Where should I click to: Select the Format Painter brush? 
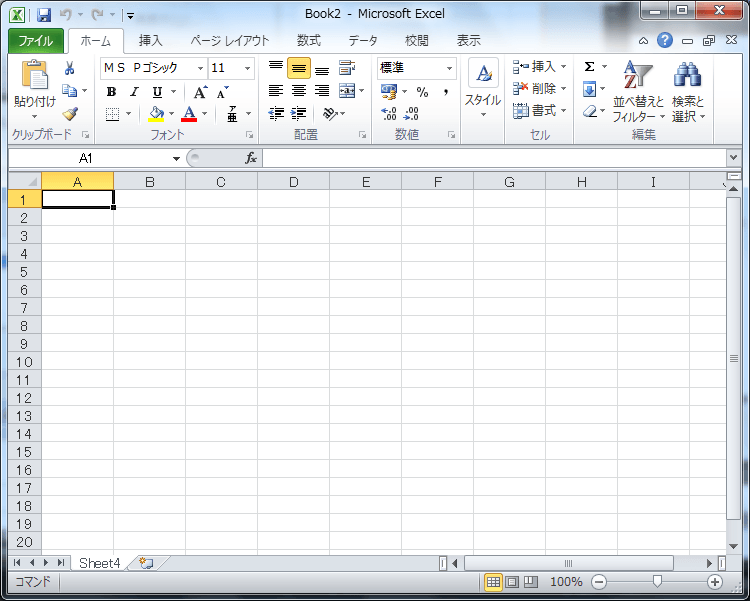tap(70, 113)
